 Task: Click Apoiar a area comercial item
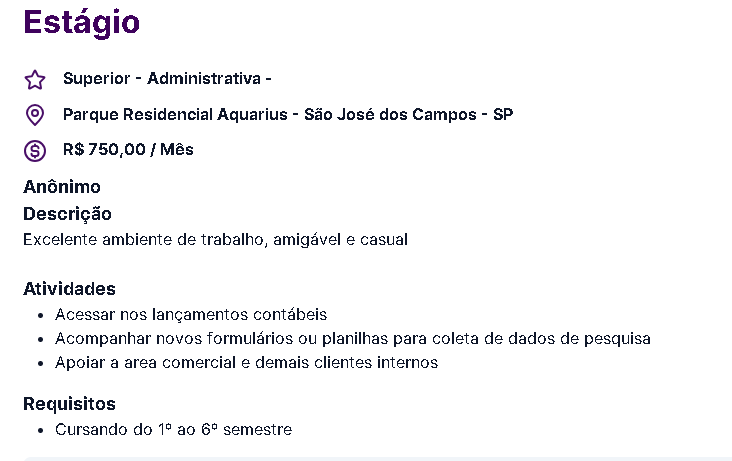click(x=246, y=362)
